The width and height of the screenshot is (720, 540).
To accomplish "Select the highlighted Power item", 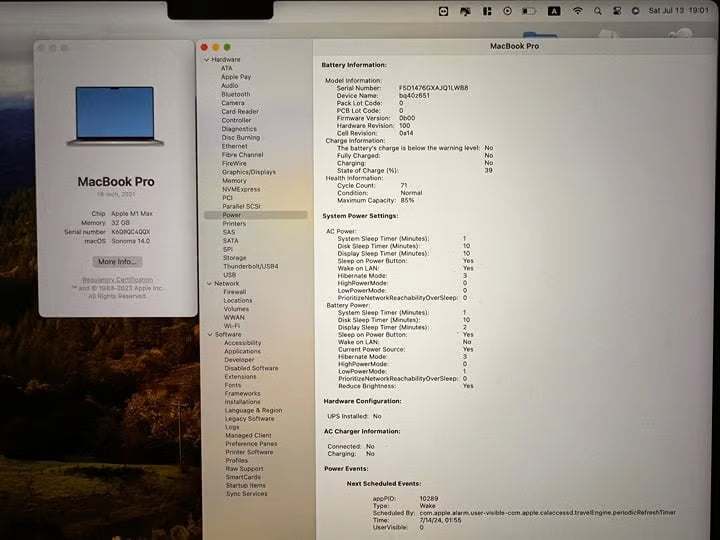I will 255,215.
